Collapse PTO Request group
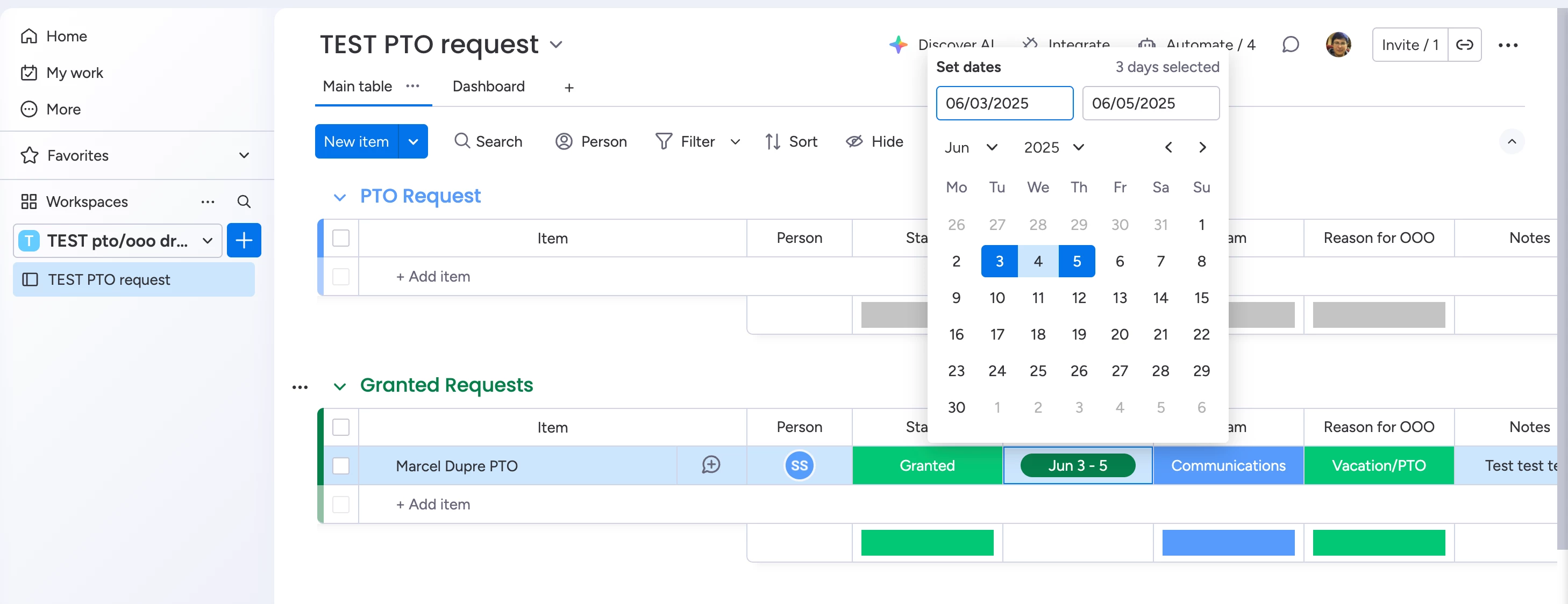 coord(340,197)
